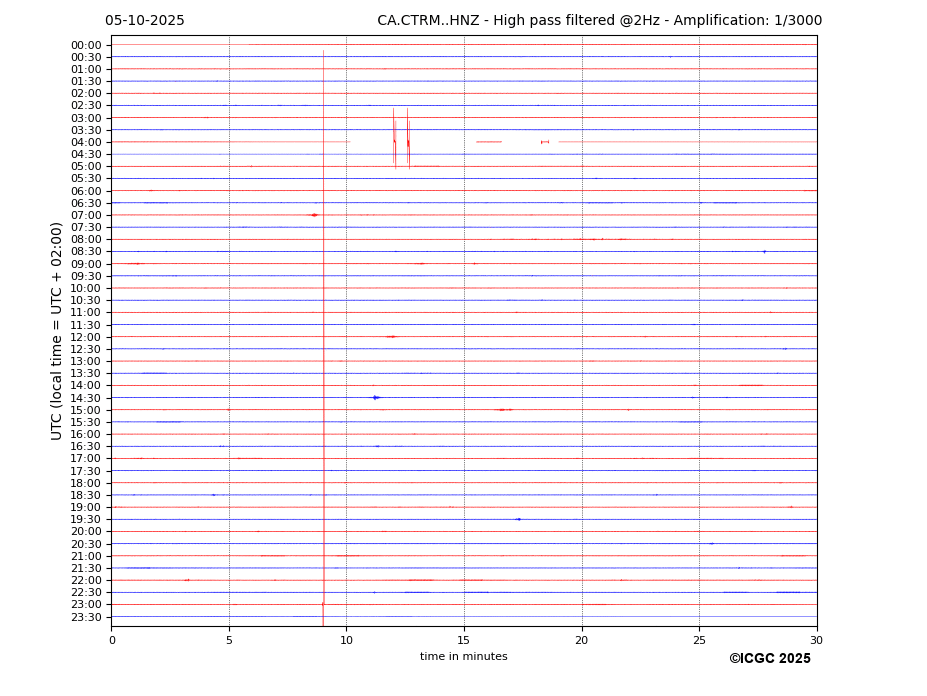The height and width of the screenshot is (696, 927).
Task: Click the large seismic spike on the 04:00 trace
Action: 394,140
